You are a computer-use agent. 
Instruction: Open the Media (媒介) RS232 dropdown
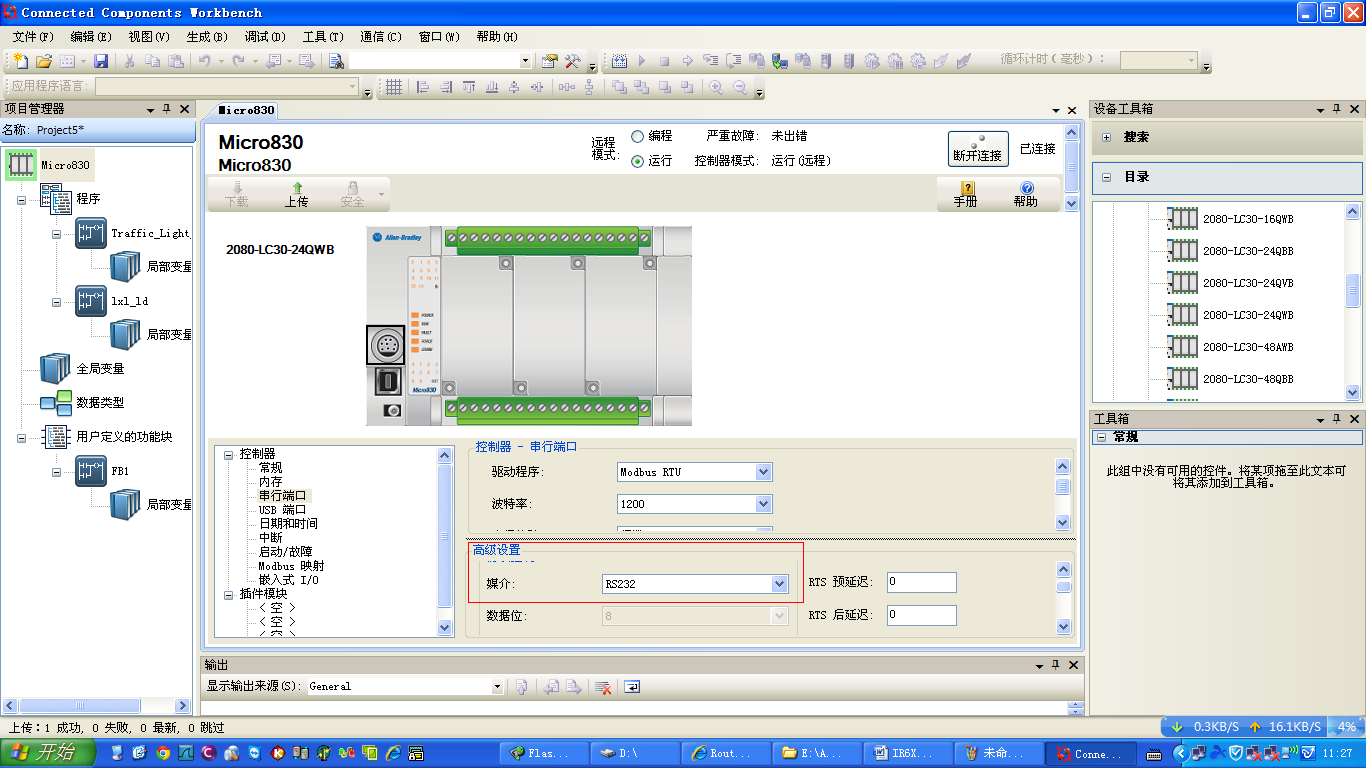click(x=779, y=584)
